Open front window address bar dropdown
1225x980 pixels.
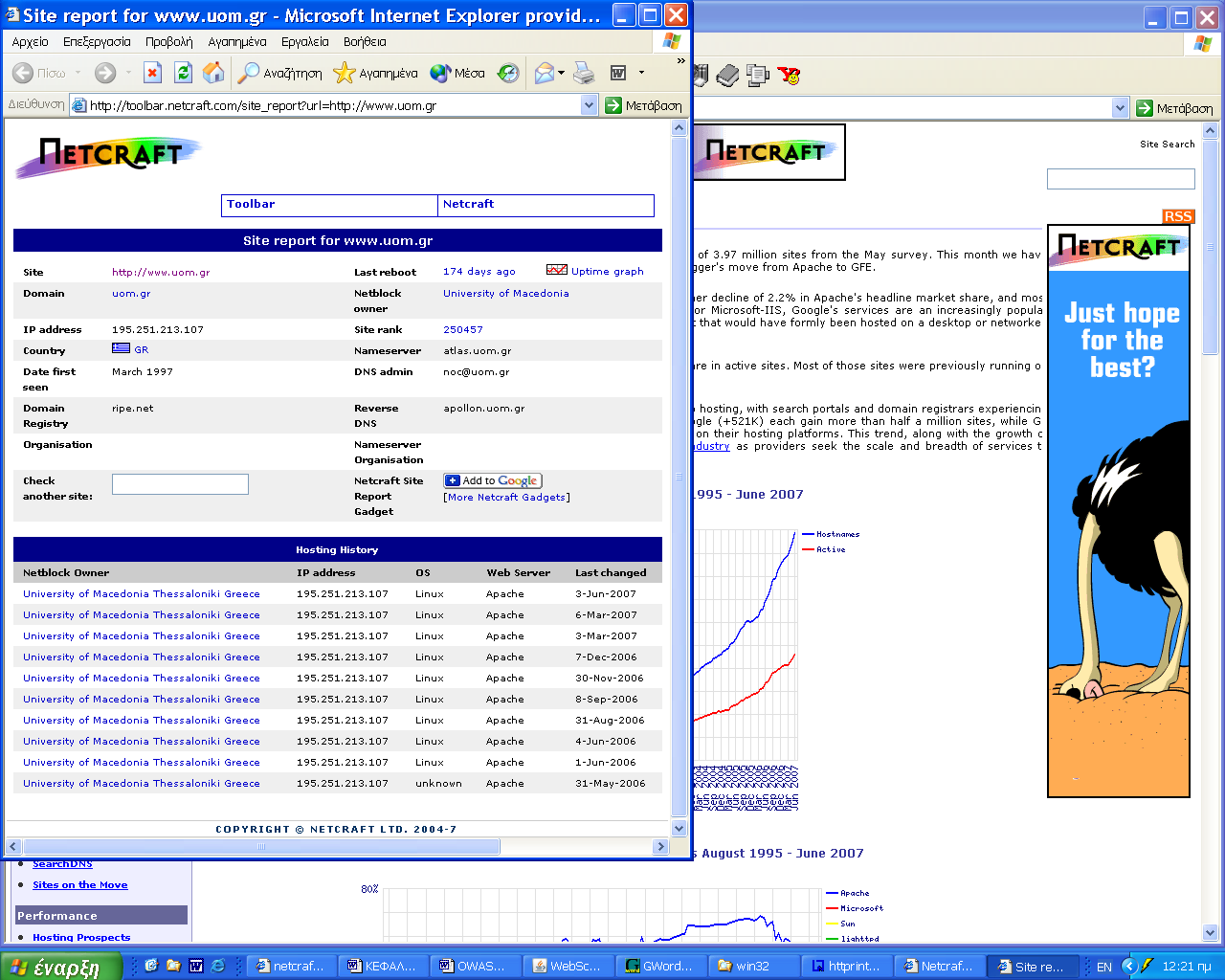(590, 105)
